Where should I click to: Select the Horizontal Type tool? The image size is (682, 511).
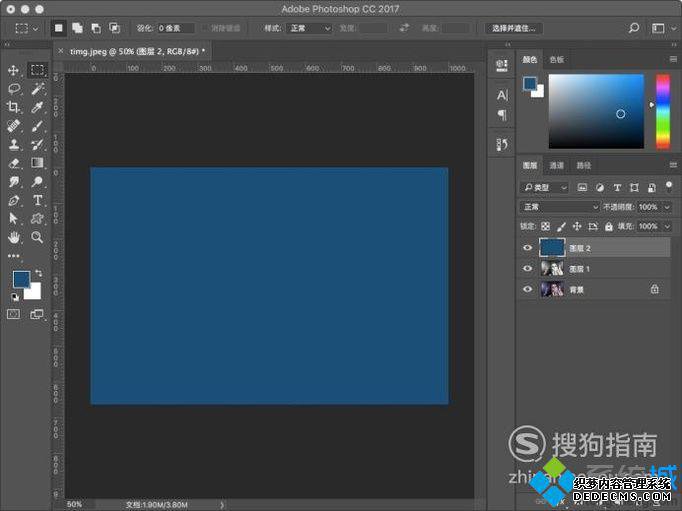click(37, 200)
